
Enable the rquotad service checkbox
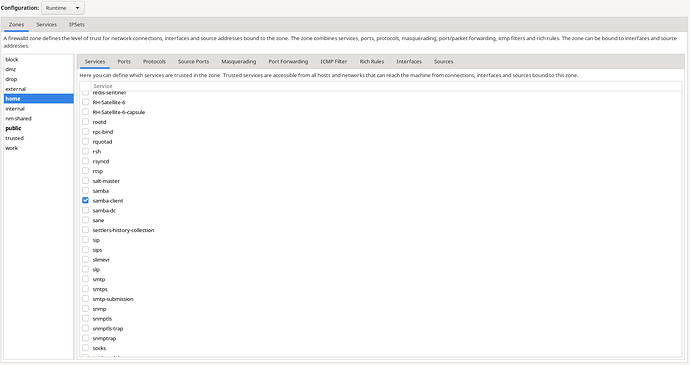(85, 141)
